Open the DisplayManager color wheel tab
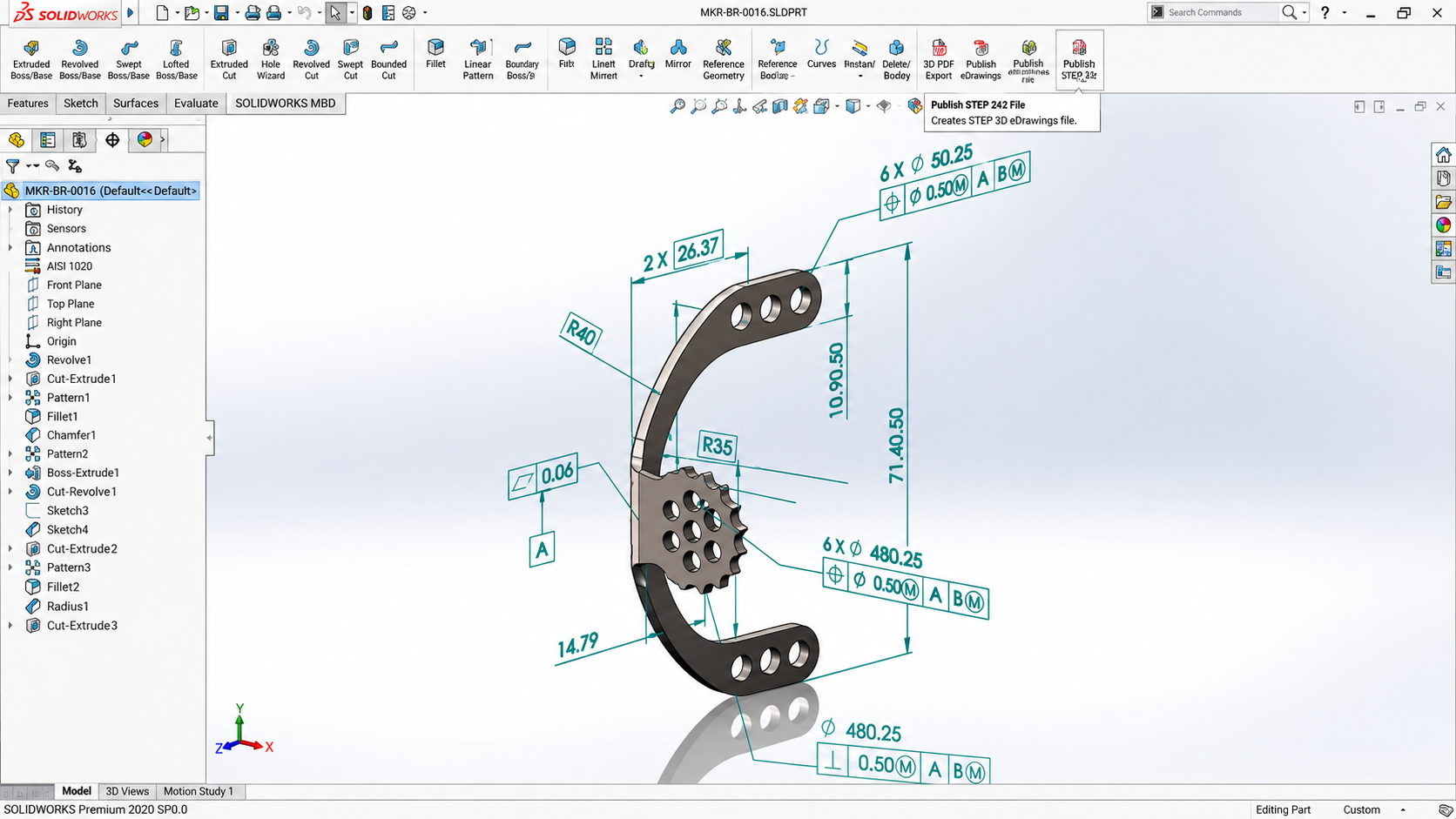 click(x=145, y=139)
